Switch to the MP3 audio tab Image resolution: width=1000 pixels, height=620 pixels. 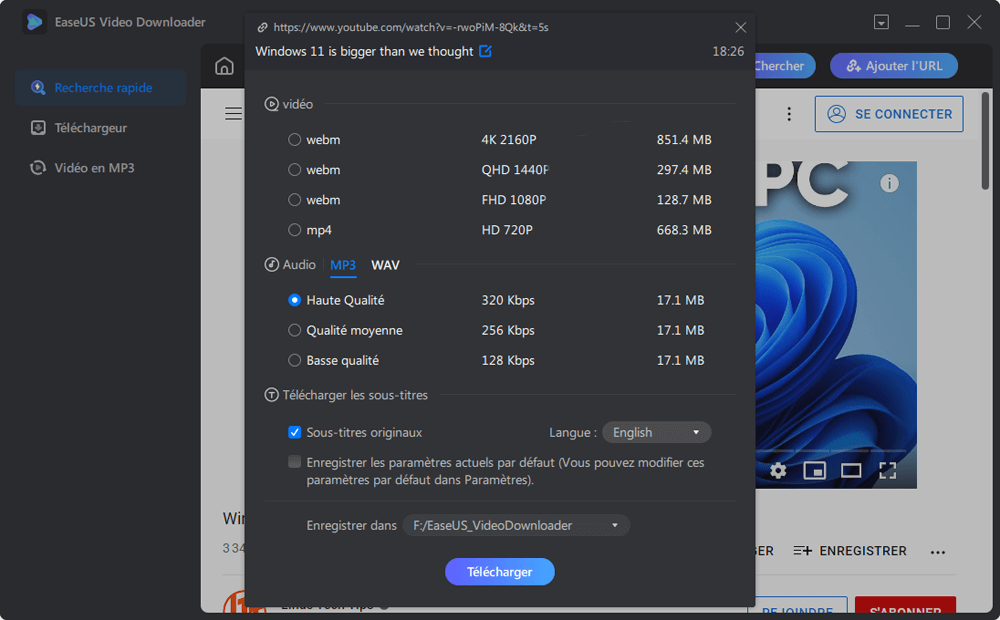pos(343,265)
